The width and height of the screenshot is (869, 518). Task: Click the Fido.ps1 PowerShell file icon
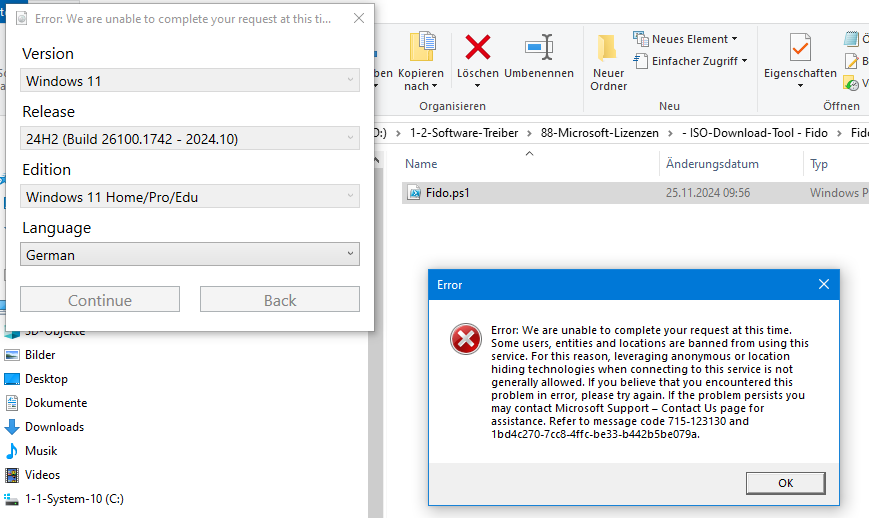414,193
